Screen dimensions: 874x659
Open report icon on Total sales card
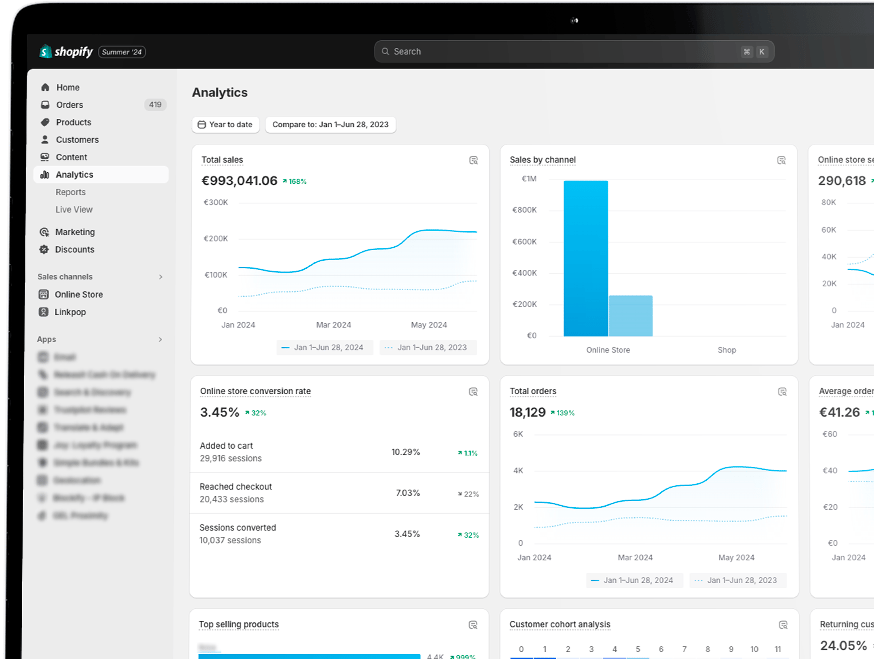[x=473, y=161]
